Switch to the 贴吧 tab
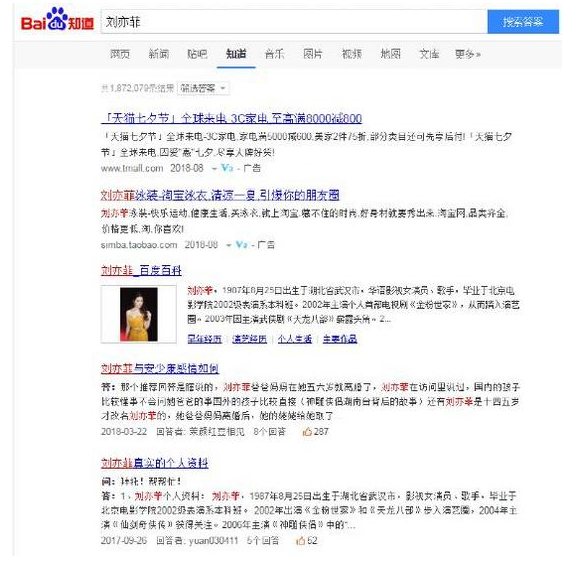Screen dimensions: 578x567 click(197, 54)
